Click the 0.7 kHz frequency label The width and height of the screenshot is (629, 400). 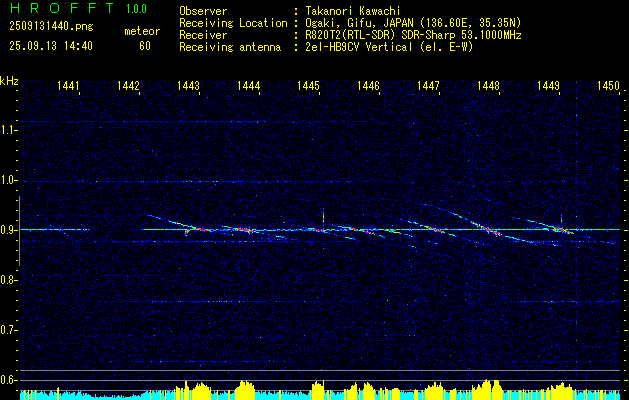7,330
